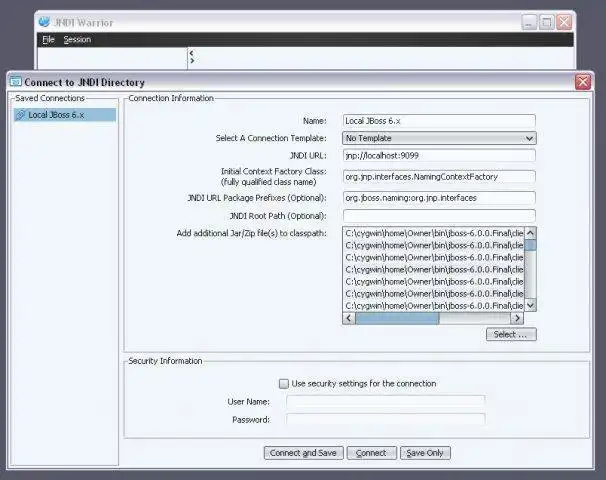This screenshot has width=606, height=480.
Task: Click the empty JNDI Root Path field
Action: pos(439,216)
